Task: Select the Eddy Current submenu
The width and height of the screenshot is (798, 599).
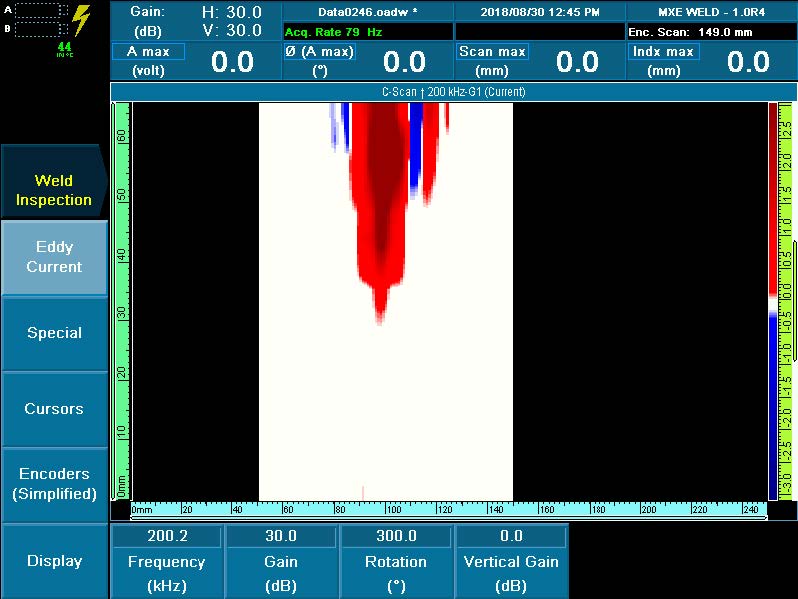Action: (x=54, y=257)
